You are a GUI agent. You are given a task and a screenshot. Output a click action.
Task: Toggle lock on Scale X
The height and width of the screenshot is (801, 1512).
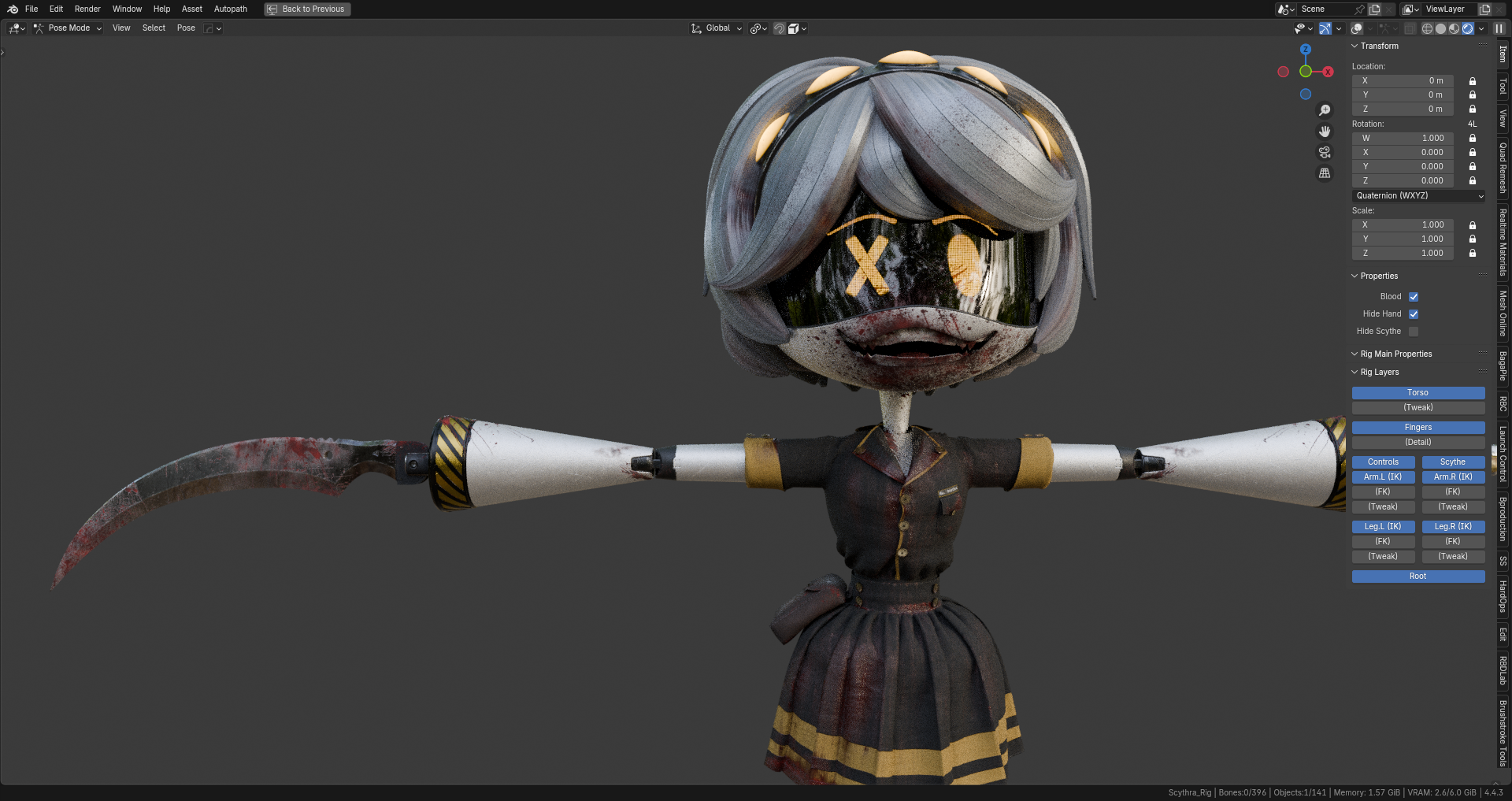pyautogui.click(x=1473, y=225)
